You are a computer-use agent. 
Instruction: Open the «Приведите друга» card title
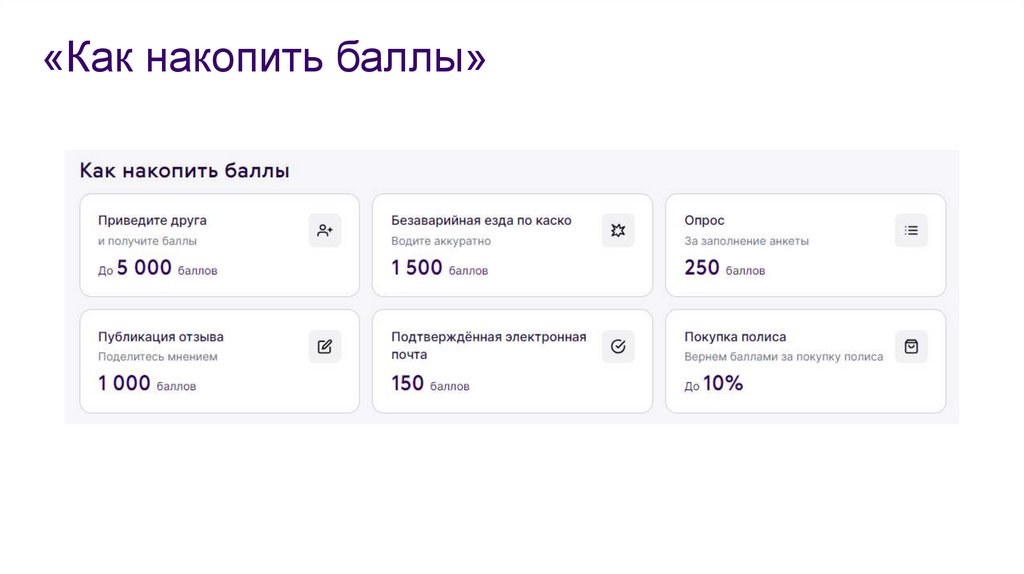point(152,220)
